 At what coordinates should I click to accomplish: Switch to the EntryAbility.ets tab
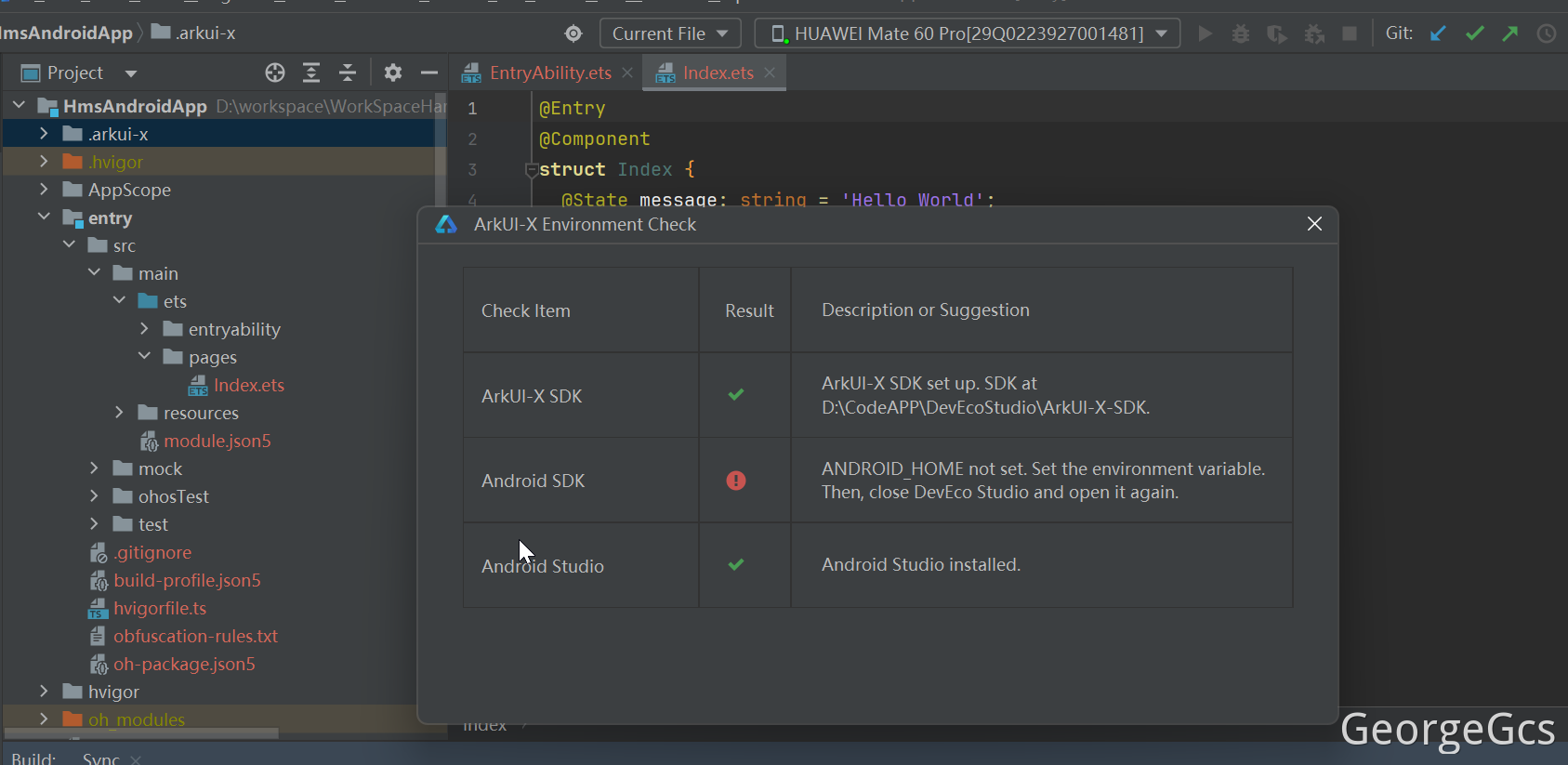pyautogui.click(x=549, y=73)
